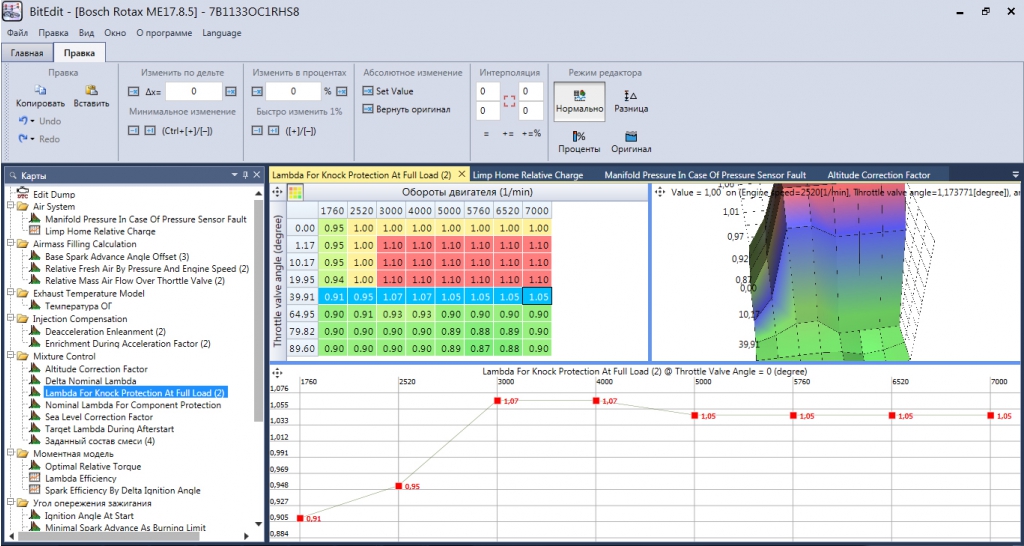This screenshot has height=546, width=1024.
Task: Select the '=' interpolation mode
Action: pos(486,133)
